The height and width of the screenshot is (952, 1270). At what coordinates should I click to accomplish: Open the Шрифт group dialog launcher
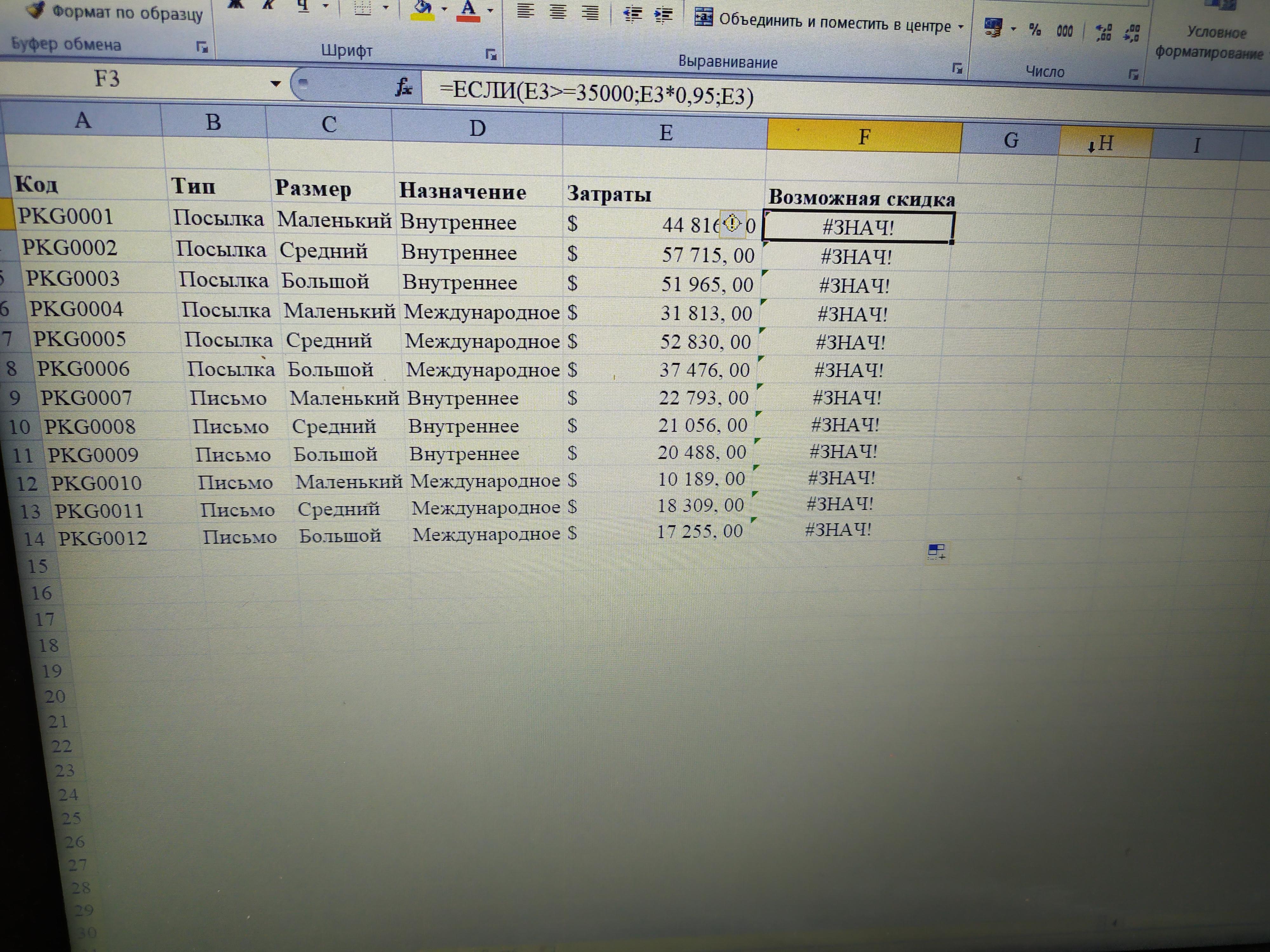tap(491, 55)
